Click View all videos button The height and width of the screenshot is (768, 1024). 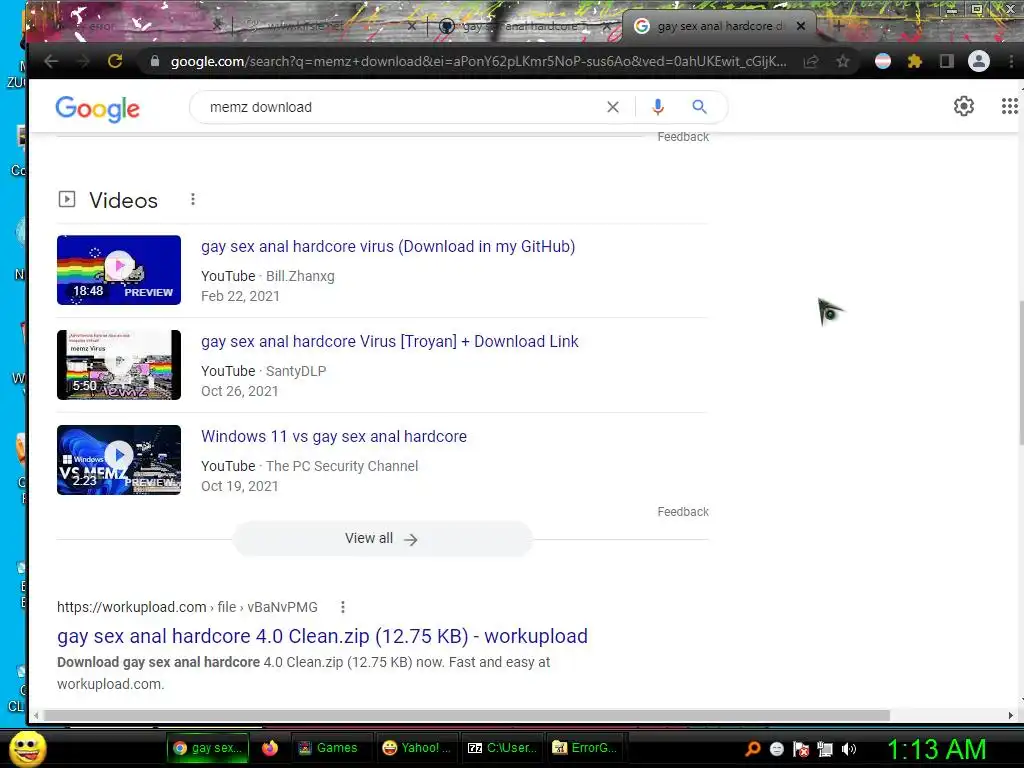coord(383,539)
